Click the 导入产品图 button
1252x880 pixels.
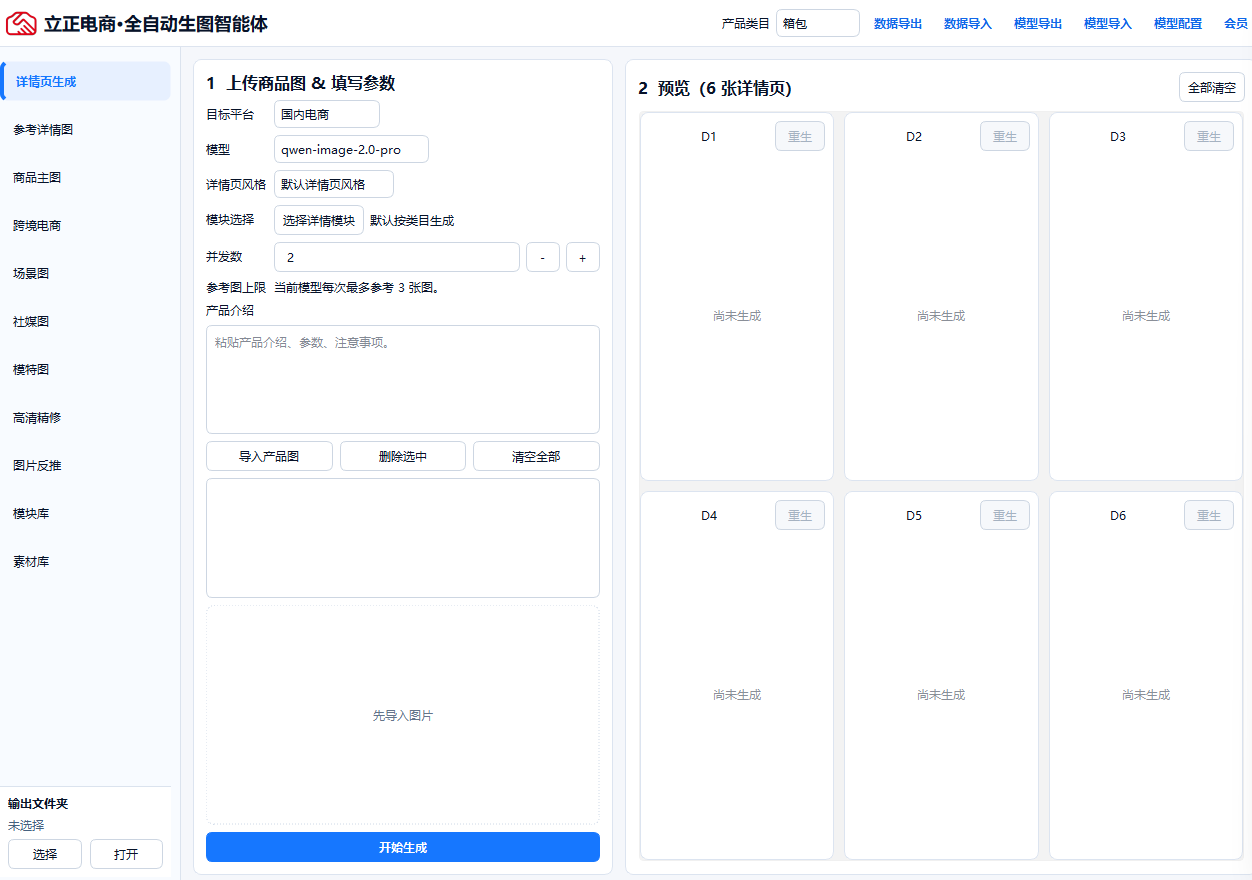[x=269, y=456]
